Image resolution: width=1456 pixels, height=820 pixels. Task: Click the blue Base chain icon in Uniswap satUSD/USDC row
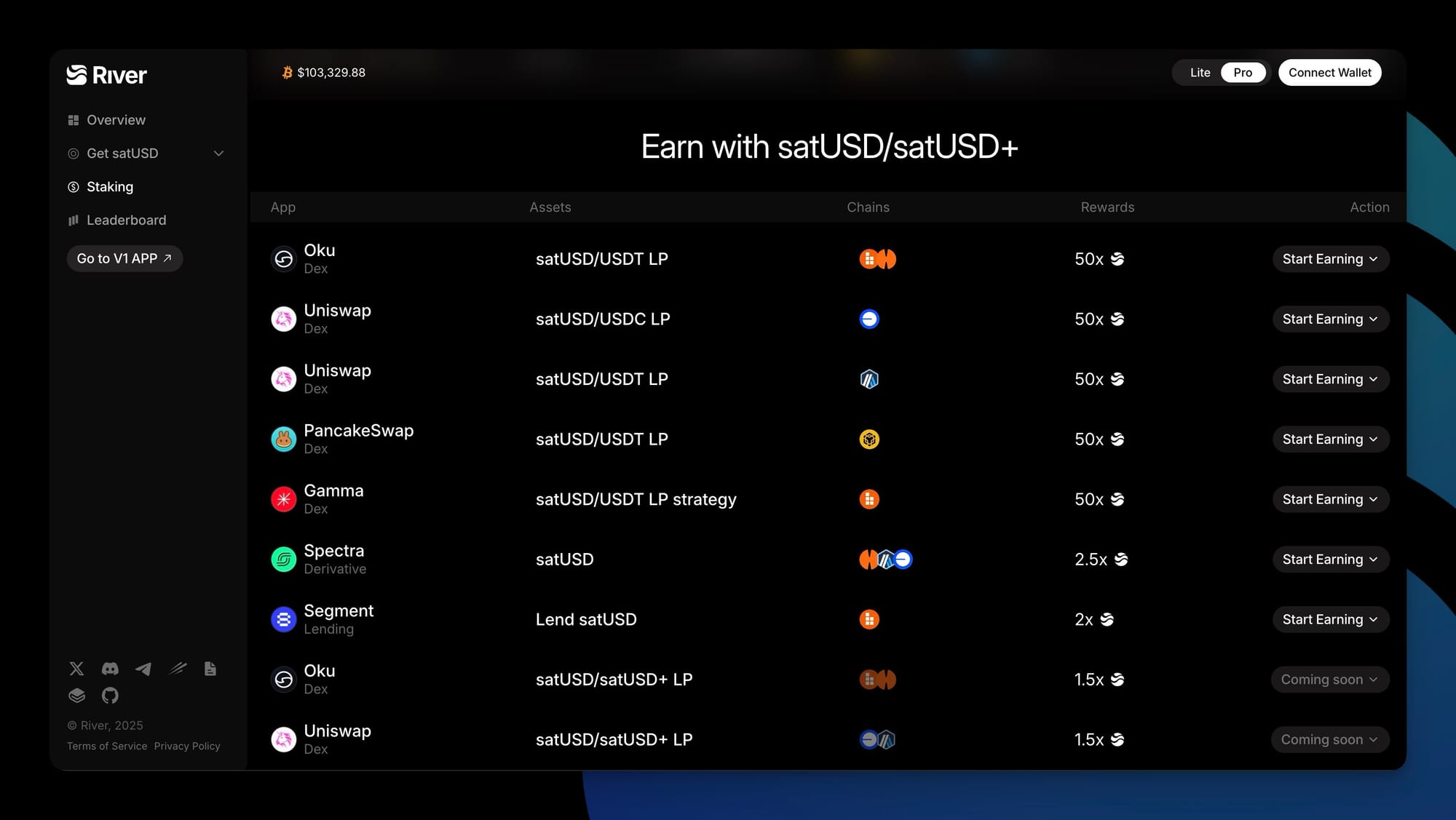[869, 319]
